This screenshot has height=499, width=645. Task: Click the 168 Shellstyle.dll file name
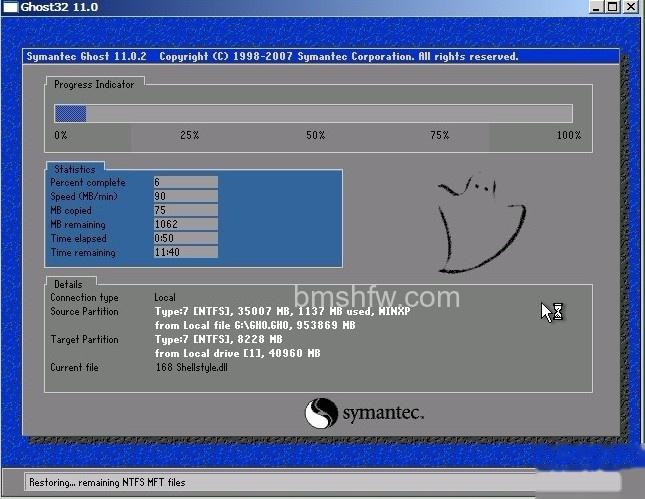[x=191, y=367]
